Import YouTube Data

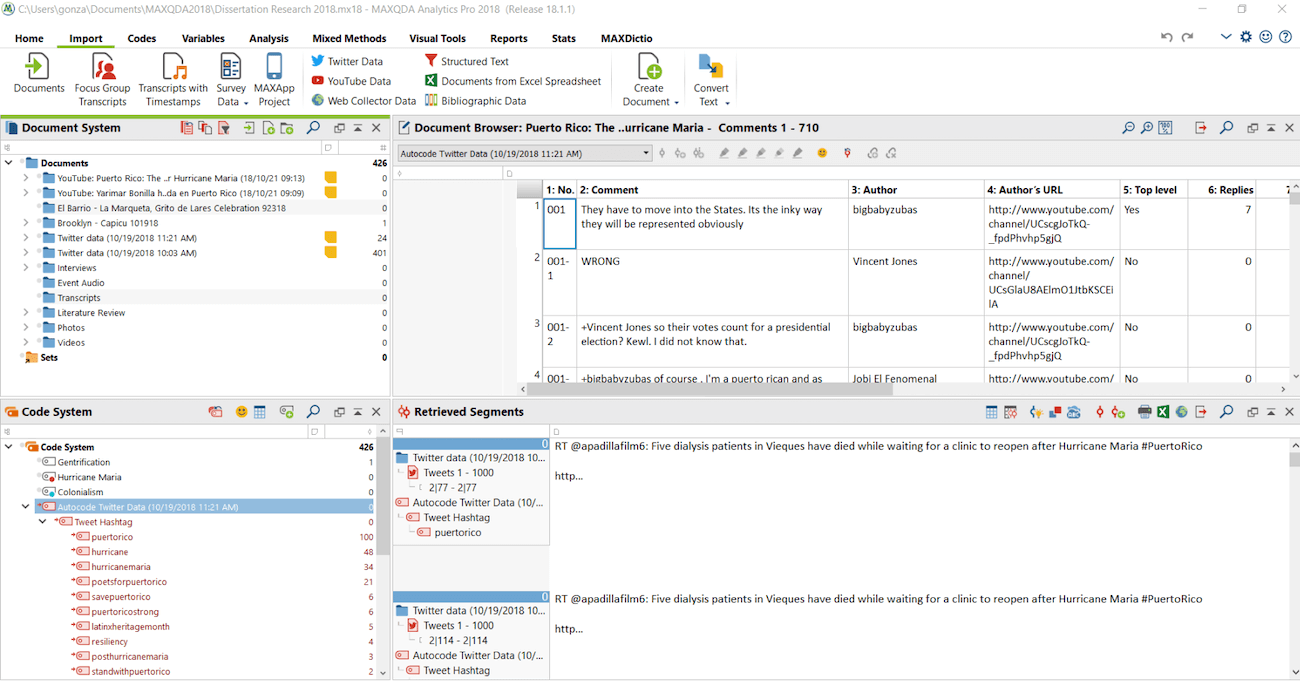(350, 81)
